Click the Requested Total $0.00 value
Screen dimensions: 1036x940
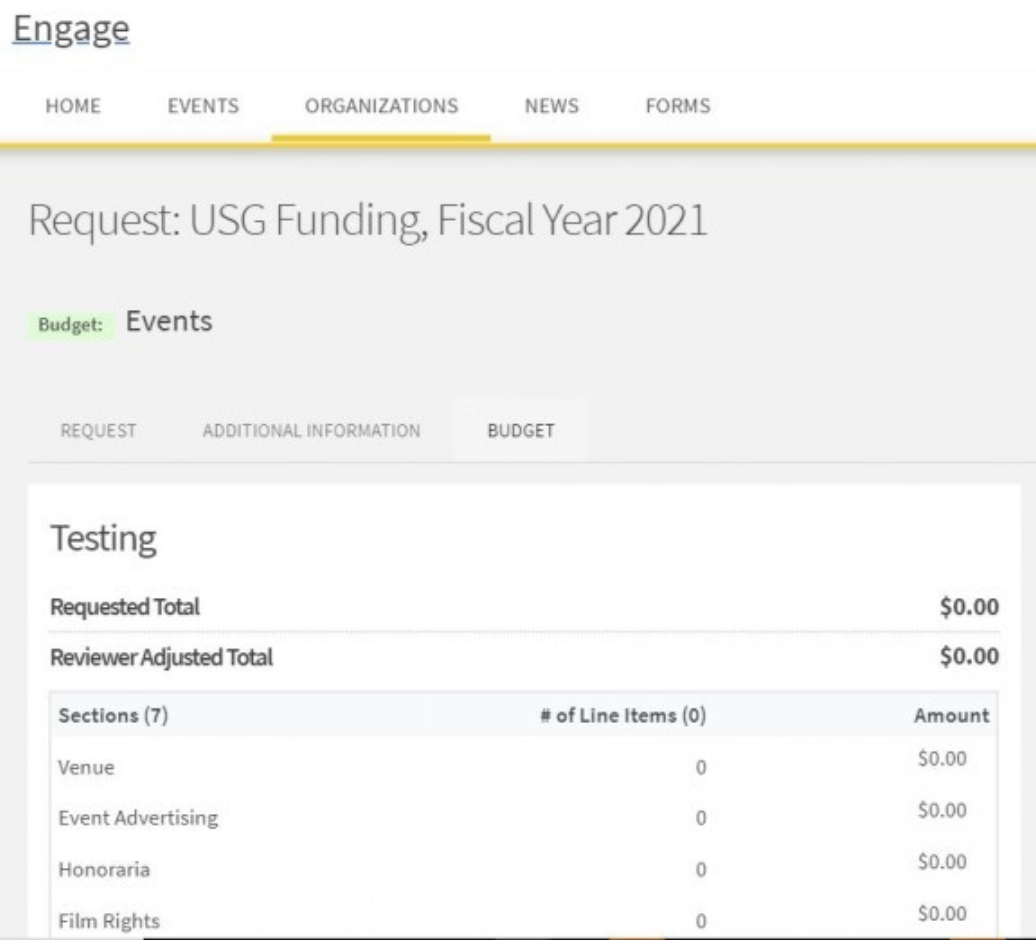tap(969, 606)
